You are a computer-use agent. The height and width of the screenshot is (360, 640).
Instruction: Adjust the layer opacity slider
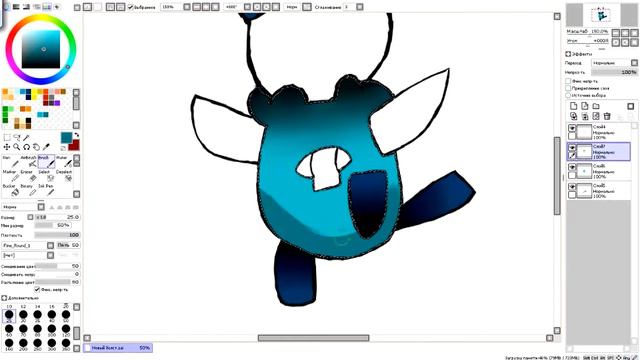[x=614, y=72]
